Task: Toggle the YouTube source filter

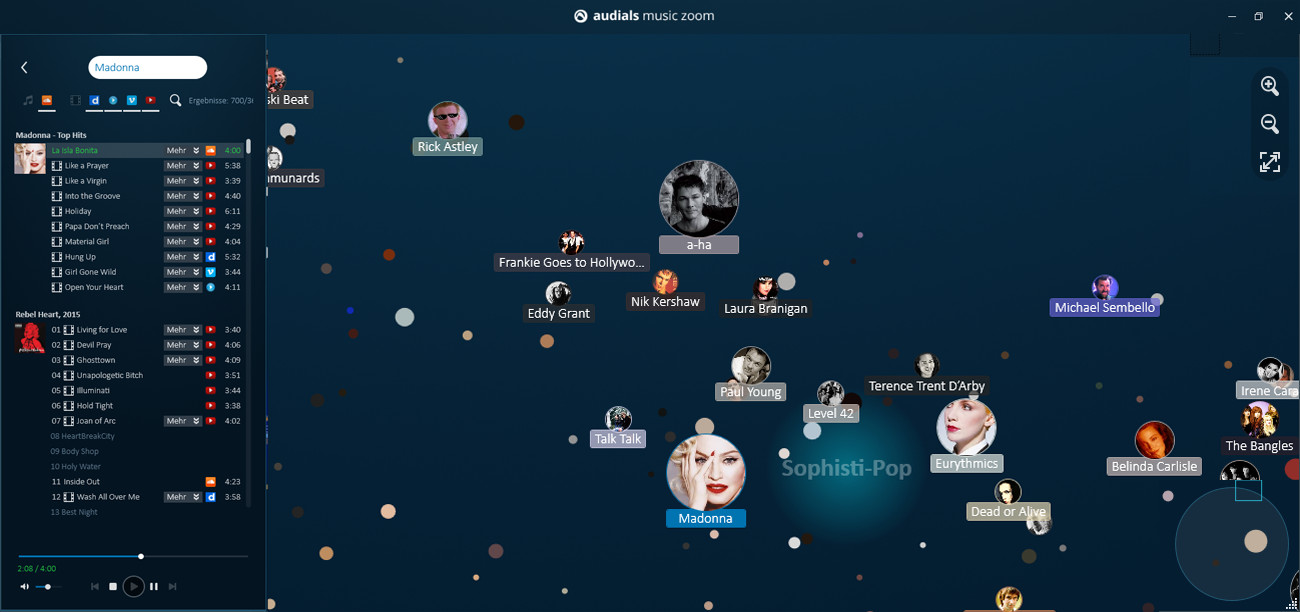Action: coord(150,100)
